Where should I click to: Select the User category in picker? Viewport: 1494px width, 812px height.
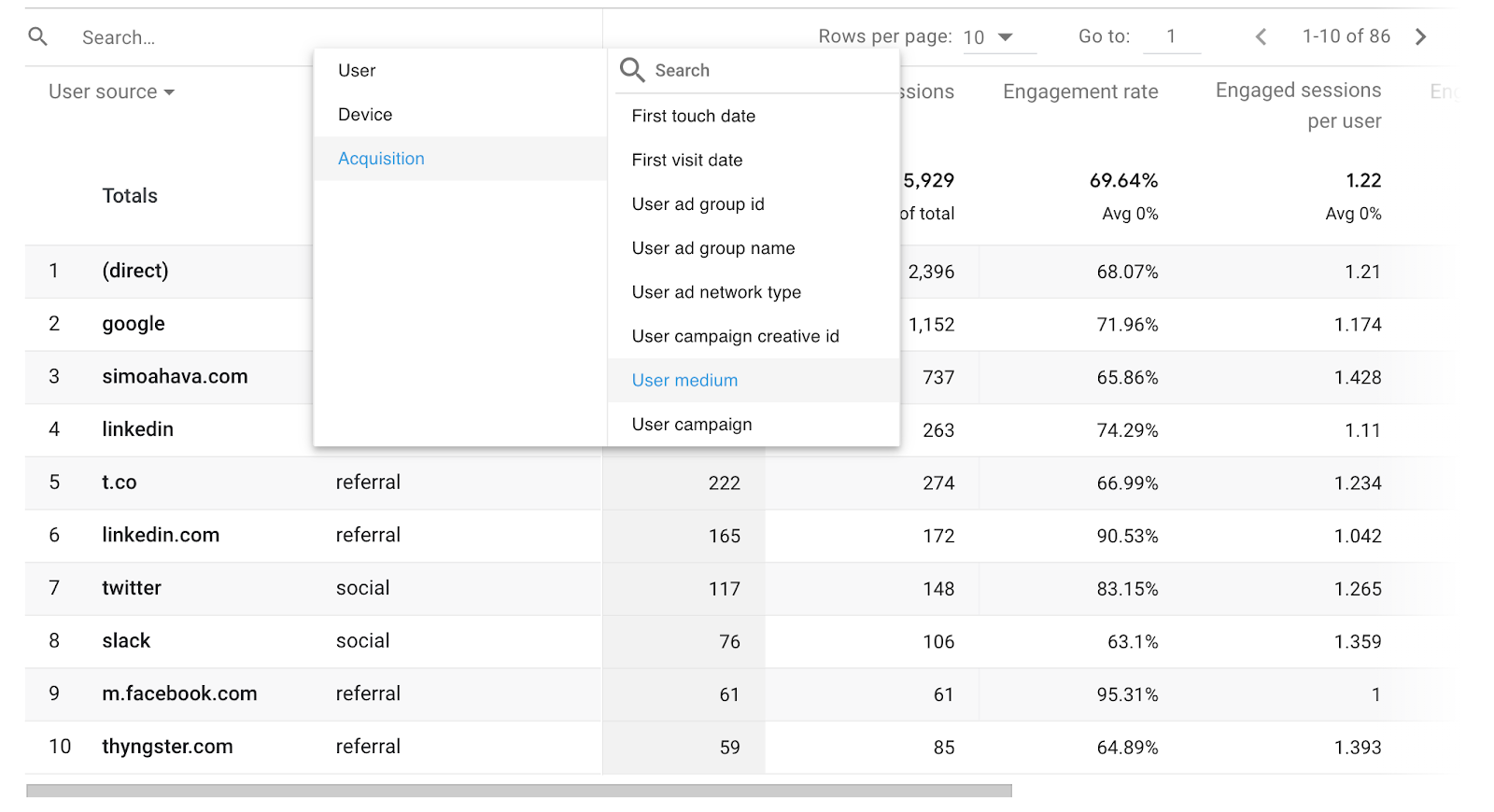[x=357, y=71]
